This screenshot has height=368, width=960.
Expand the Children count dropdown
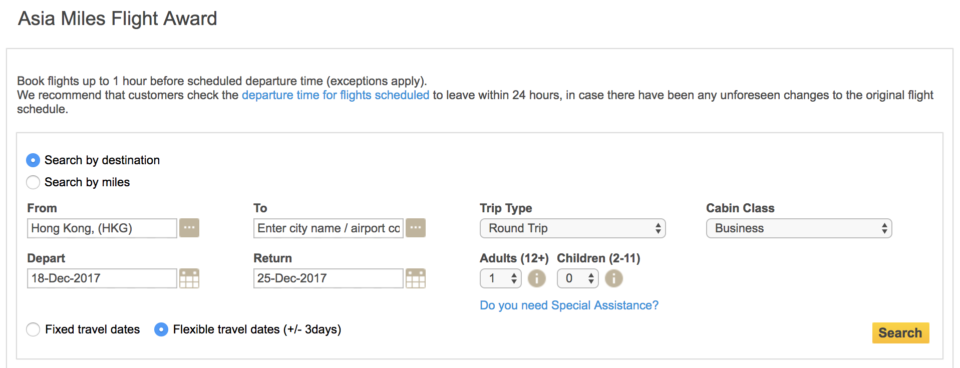coord(578,279)
